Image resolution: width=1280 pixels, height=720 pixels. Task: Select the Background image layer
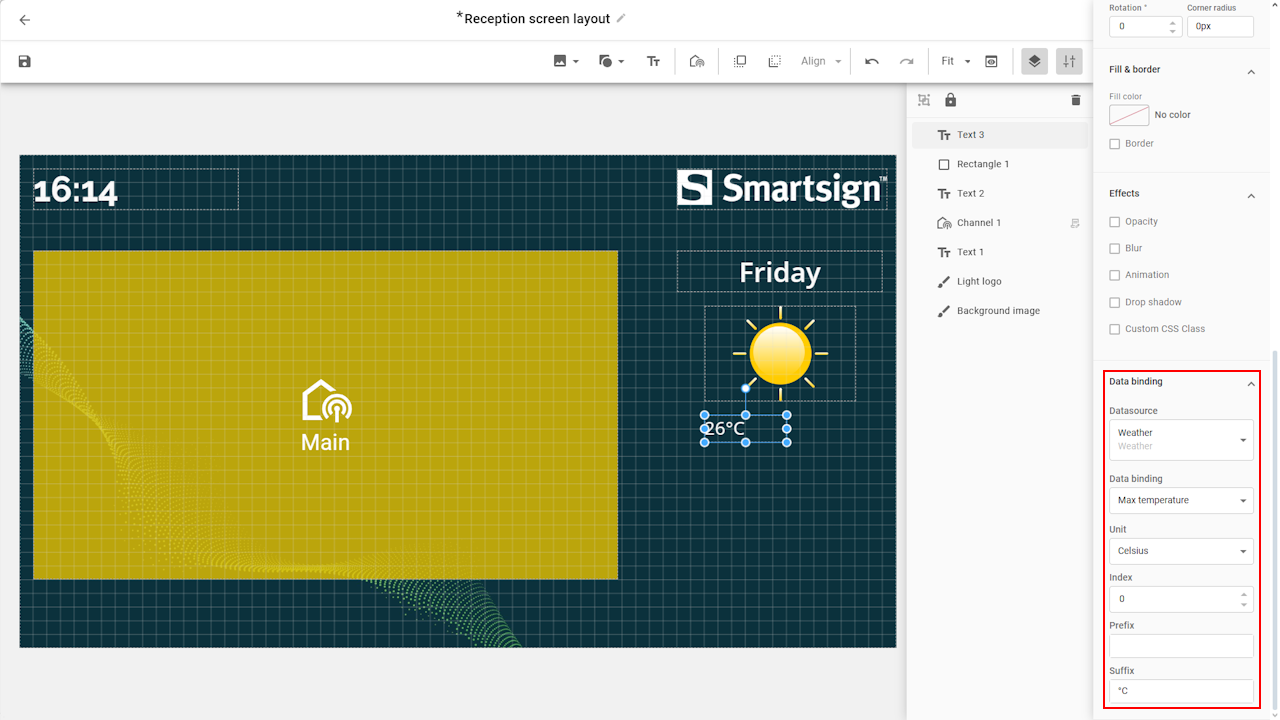997,311
